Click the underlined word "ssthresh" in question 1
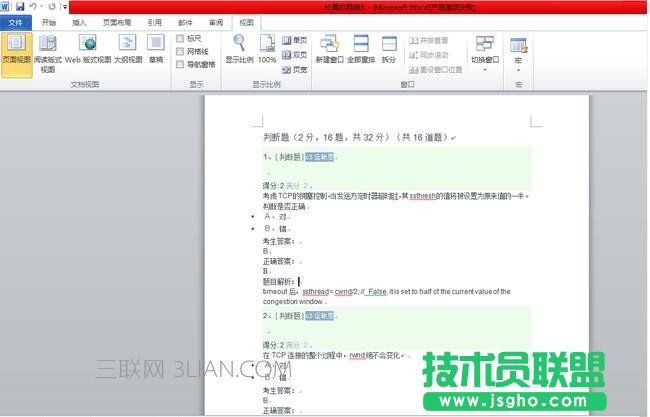Image resolution: width=650 pixels, height=417 pixels. [x=422, y=196]
